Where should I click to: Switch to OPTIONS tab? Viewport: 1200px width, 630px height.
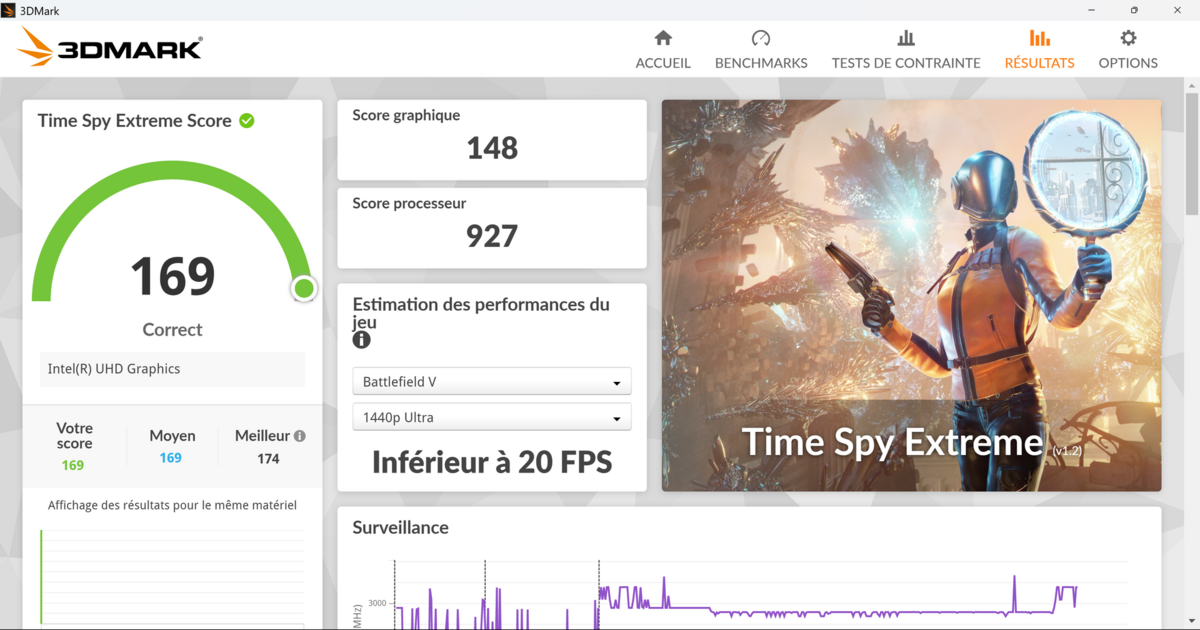tap(1128, 62)
